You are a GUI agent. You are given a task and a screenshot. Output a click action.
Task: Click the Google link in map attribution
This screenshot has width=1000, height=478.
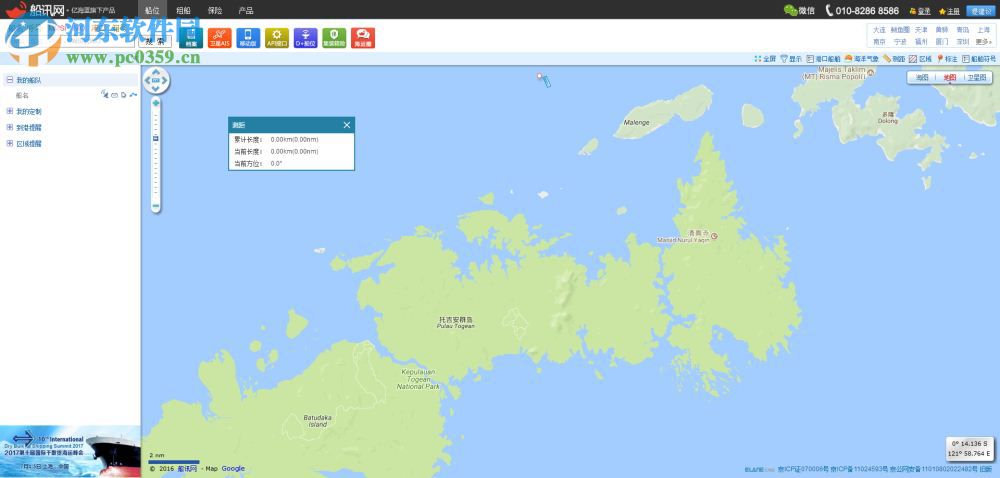[x=233, y=468]
